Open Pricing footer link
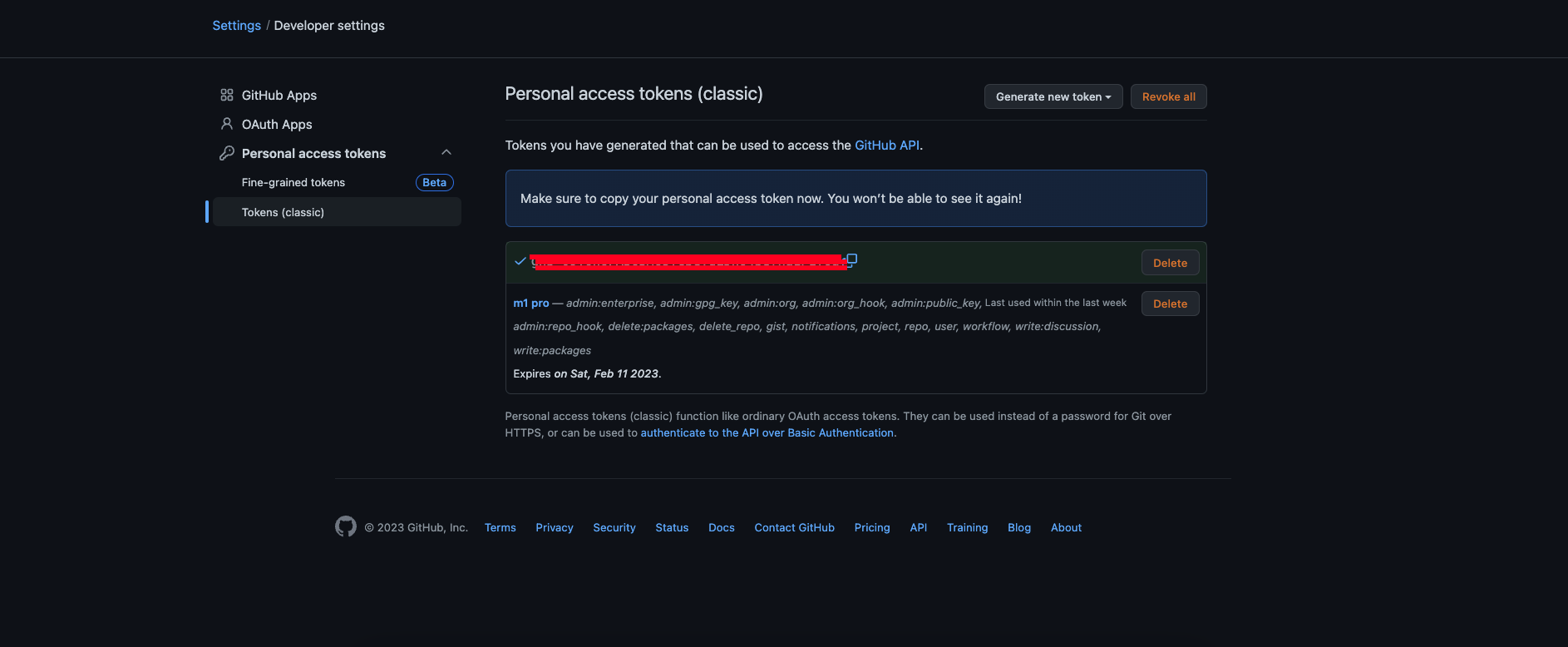 tap(872, 527)
